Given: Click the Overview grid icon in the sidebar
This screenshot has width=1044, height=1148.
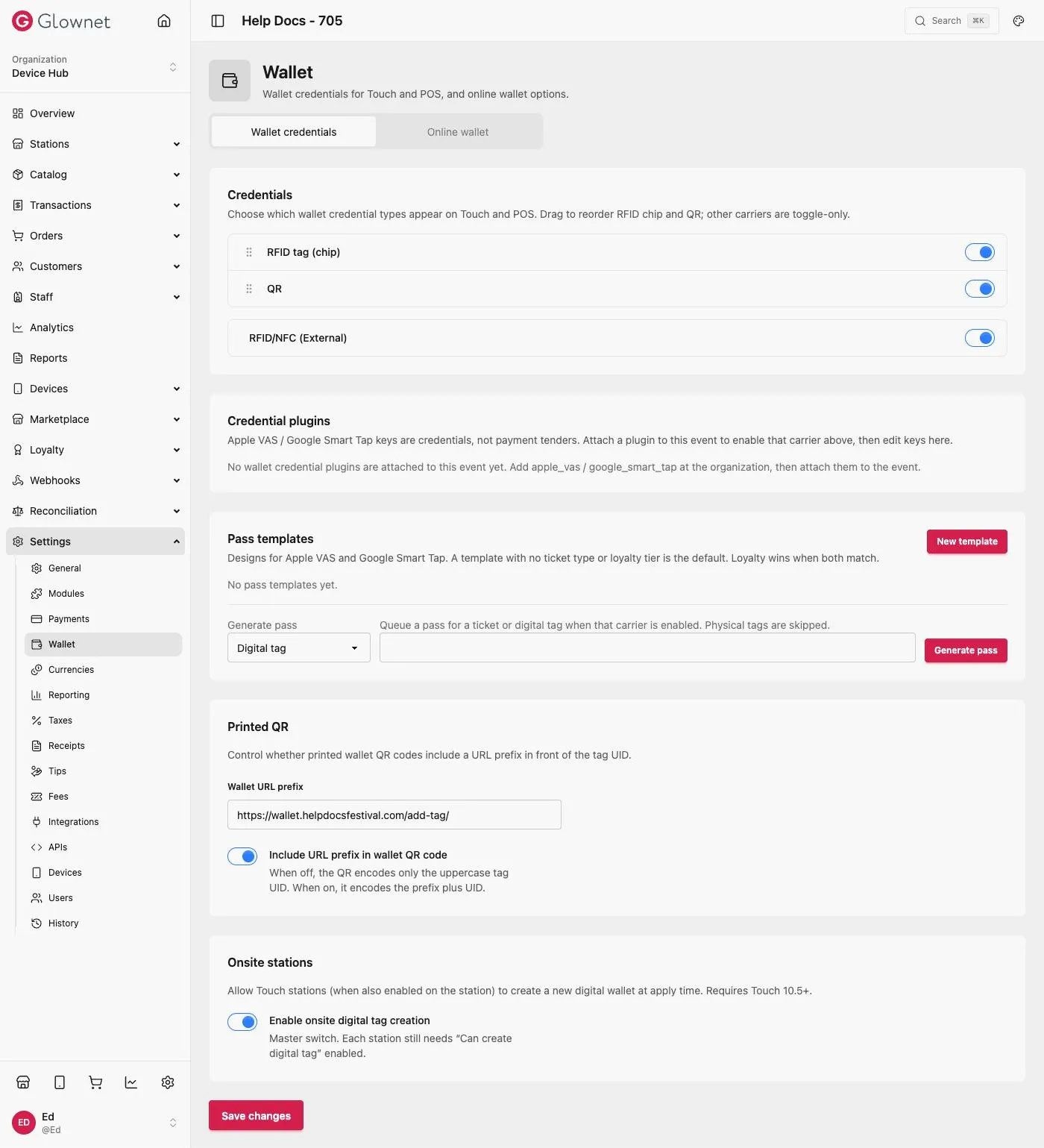Looking at the screenshot, I should point(18,113).
